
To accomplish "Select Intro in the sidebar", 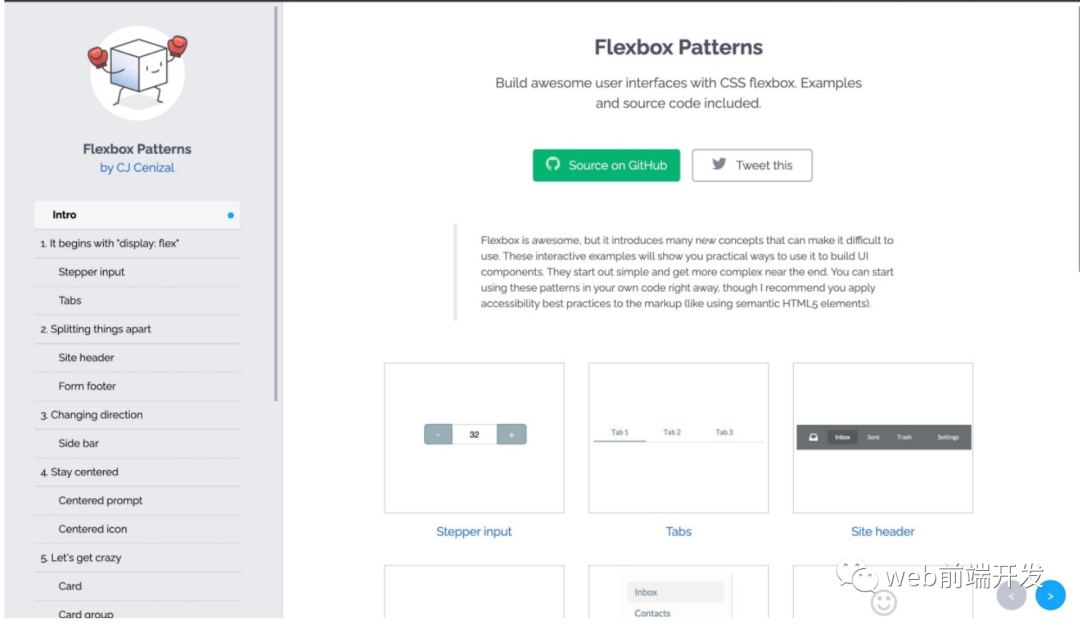I will (x=65, y=215).
